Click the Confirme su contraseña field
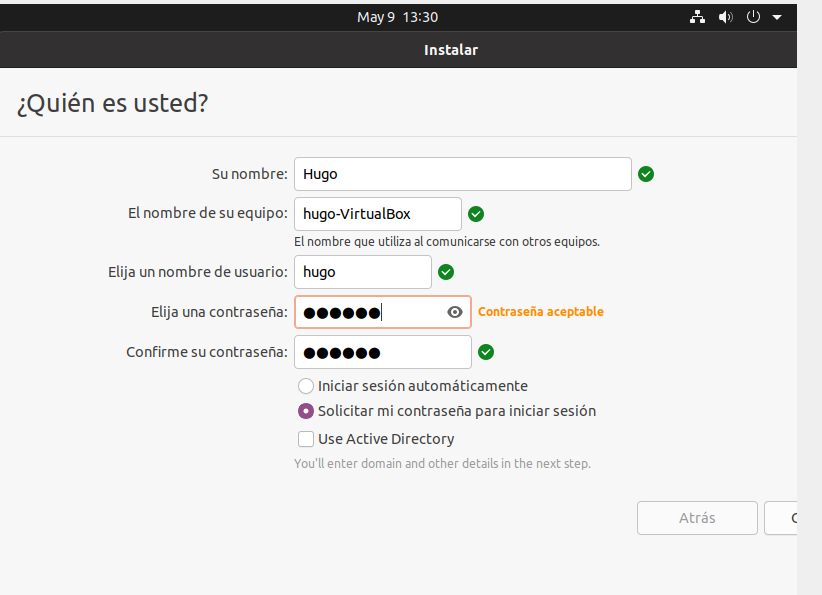This screenshot has height=595, width=822. (x=382, y=352)
